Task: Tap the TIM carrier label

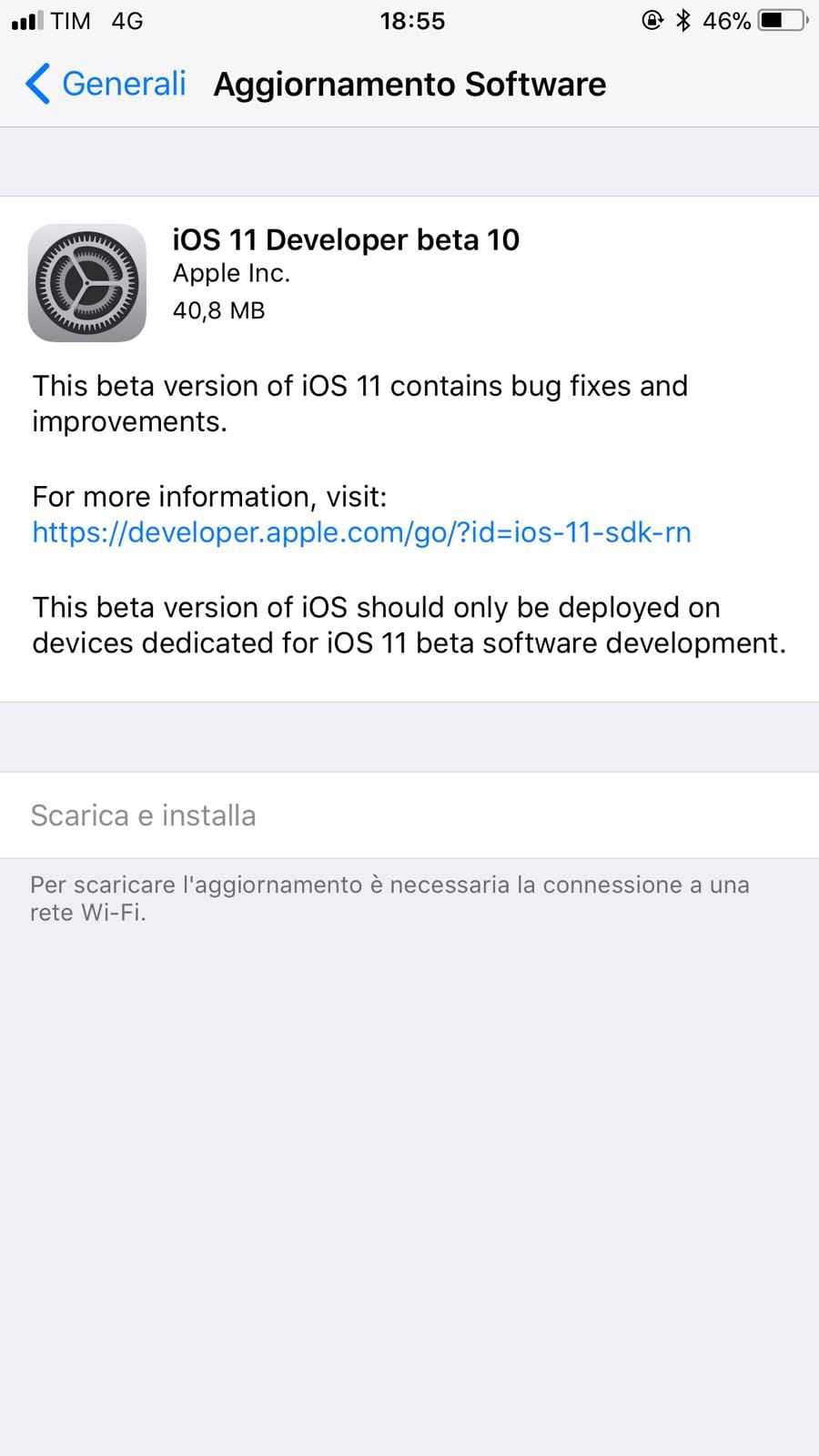Action: [71, 21]
